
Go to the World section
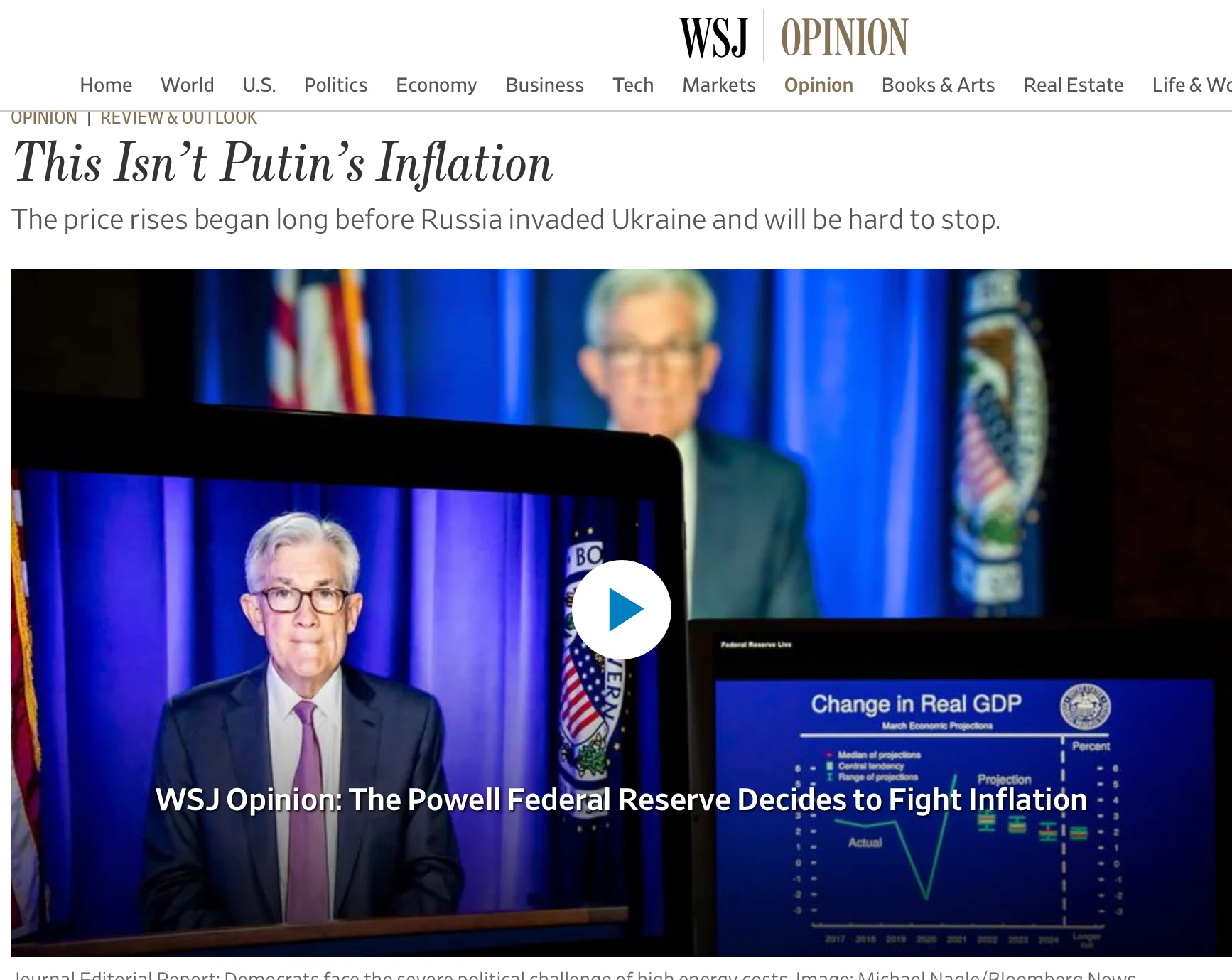click(187, 85)
